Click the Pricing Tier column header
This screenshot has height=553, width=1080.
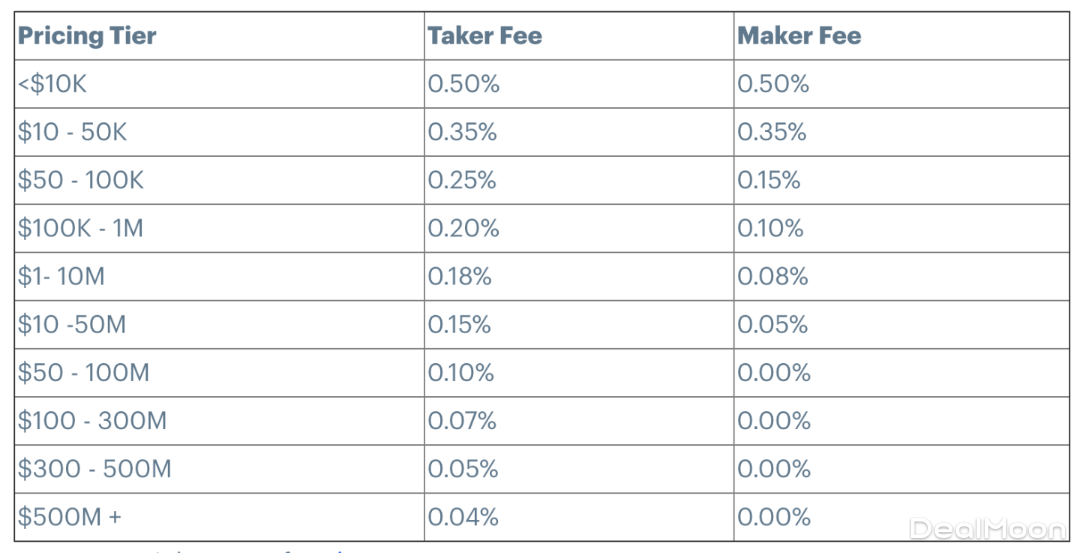pos(87,36)
